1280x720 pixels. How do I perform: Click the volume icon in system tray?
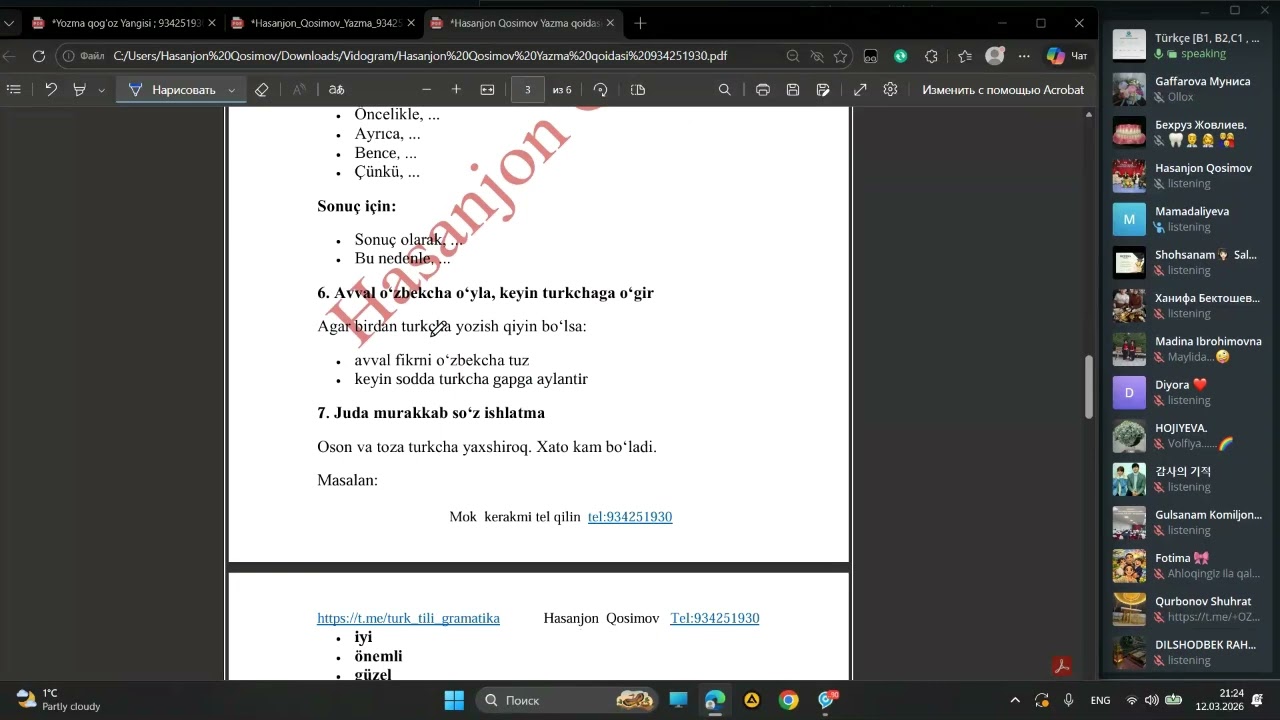(x=1151, y=700)
